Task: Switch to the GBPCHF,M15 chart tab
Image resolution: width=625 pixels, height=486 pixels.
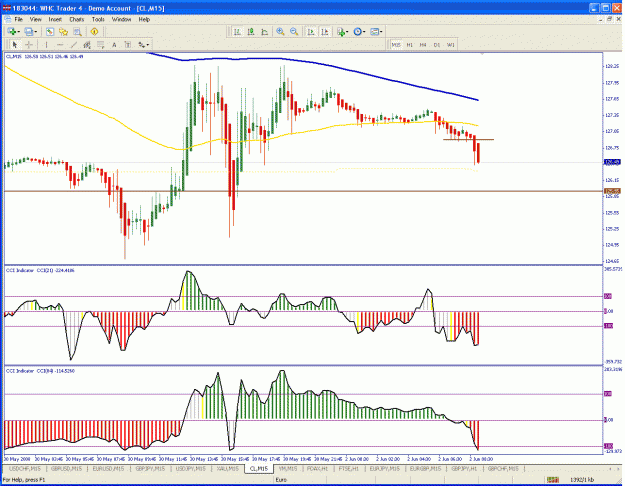Action: tap(503, 468)
